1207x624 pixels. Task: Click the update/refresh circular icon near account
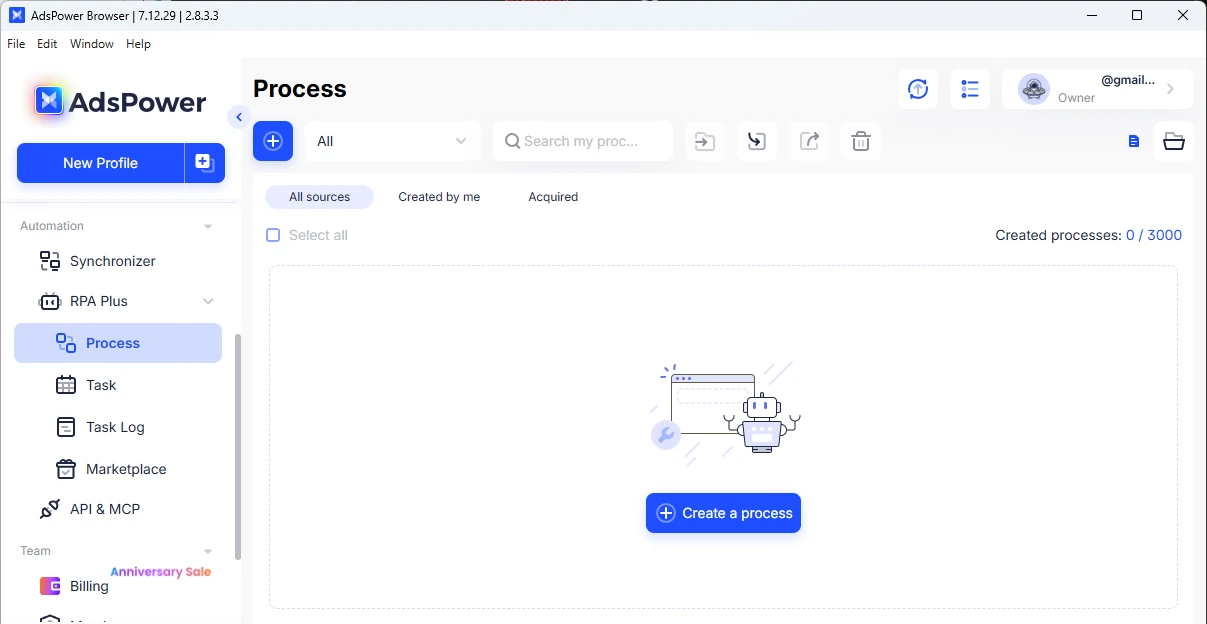tap(918, 89)
